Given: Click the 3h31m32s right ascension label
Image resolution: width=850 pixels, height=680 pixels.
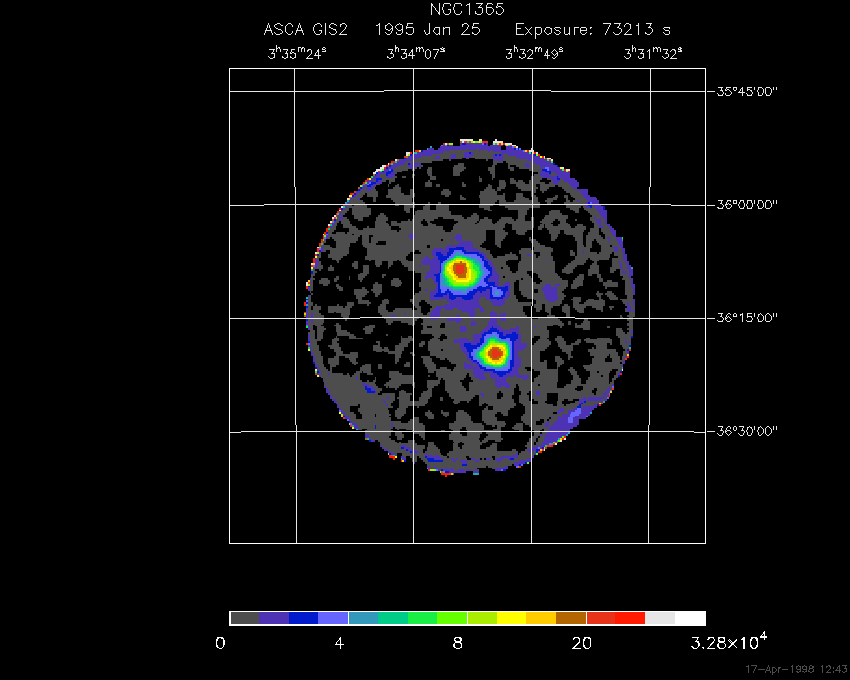Looking at the screenshot, I should click(653, 54).
